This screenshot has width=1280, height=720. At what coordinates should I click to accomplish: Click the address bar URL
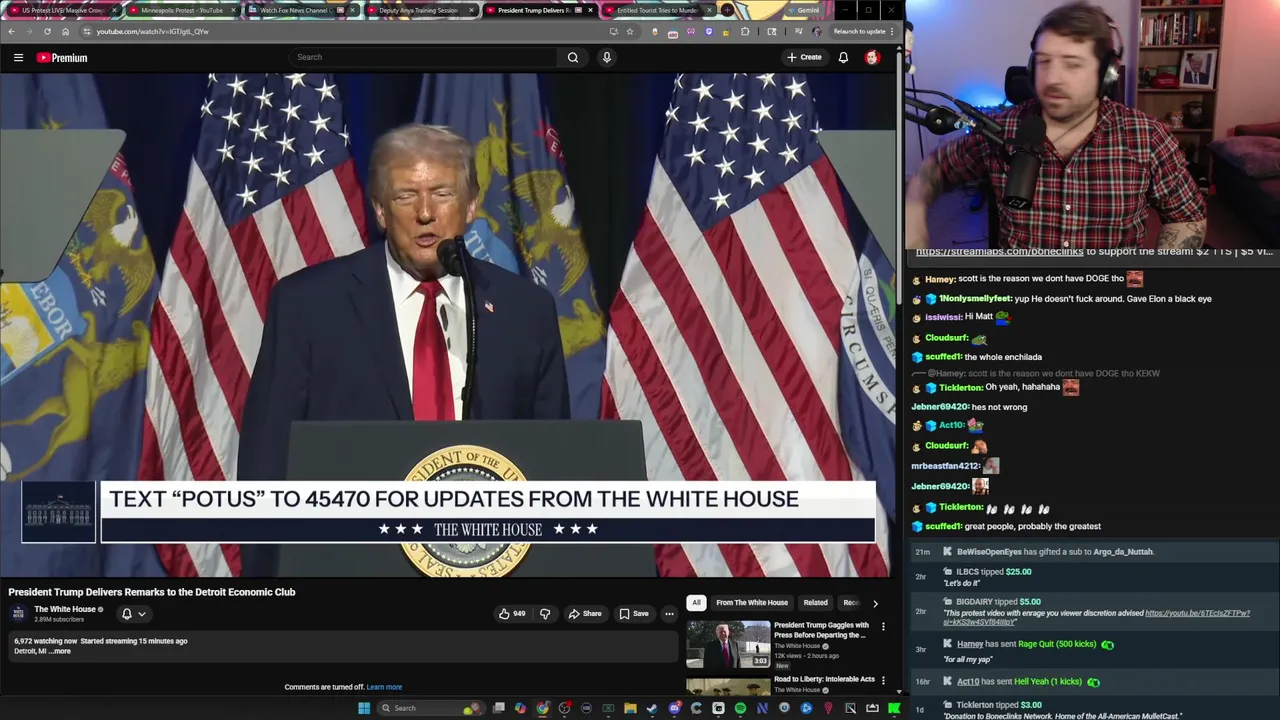tap(152, 31)
